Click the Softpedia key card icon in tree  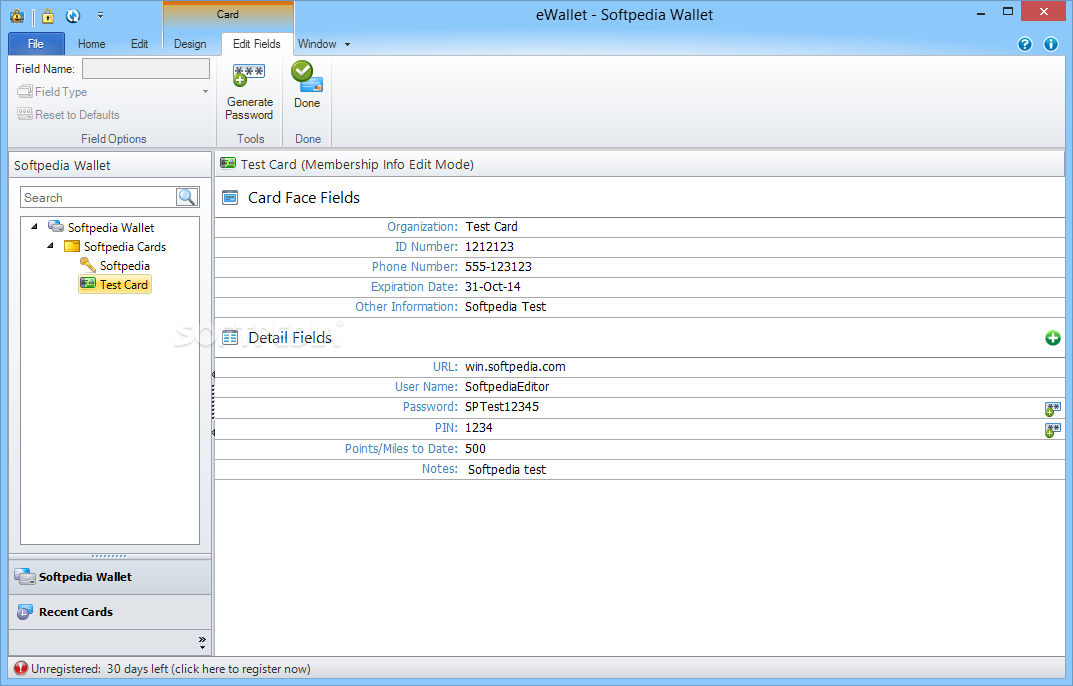pos(88,265)
